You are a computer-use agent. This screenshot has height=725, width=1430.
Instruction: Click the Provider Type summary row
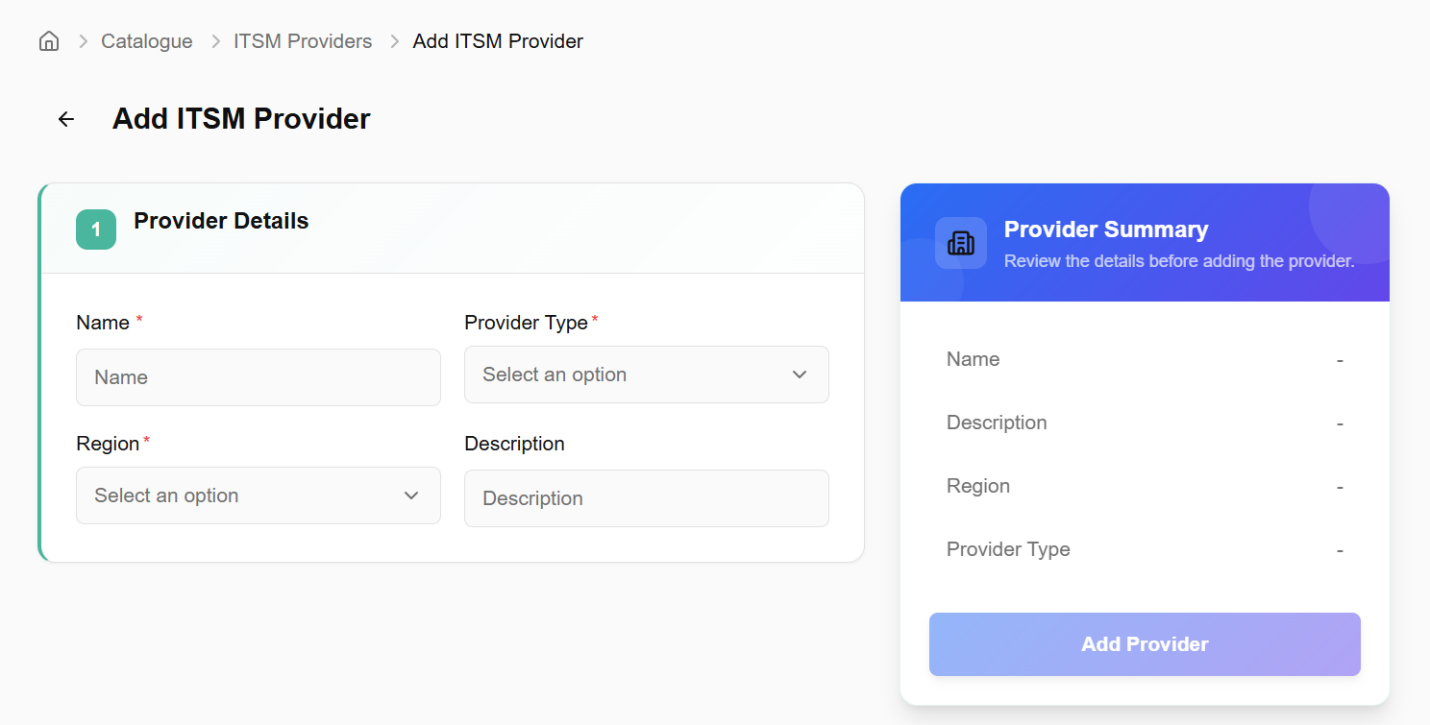tap(1144, 550)
